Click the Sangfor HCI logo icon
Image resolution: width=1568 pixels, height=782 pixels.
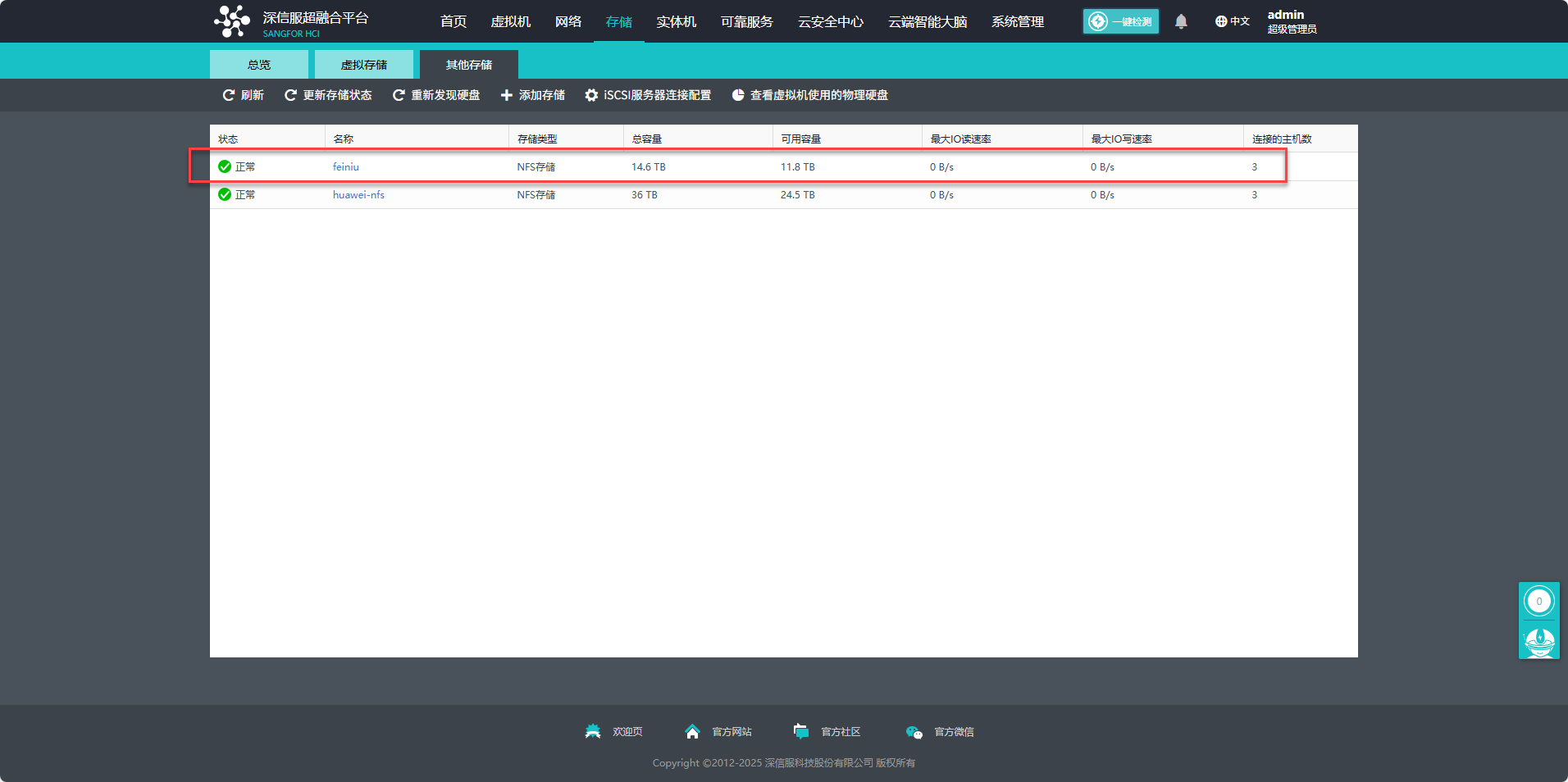[232, 21]
